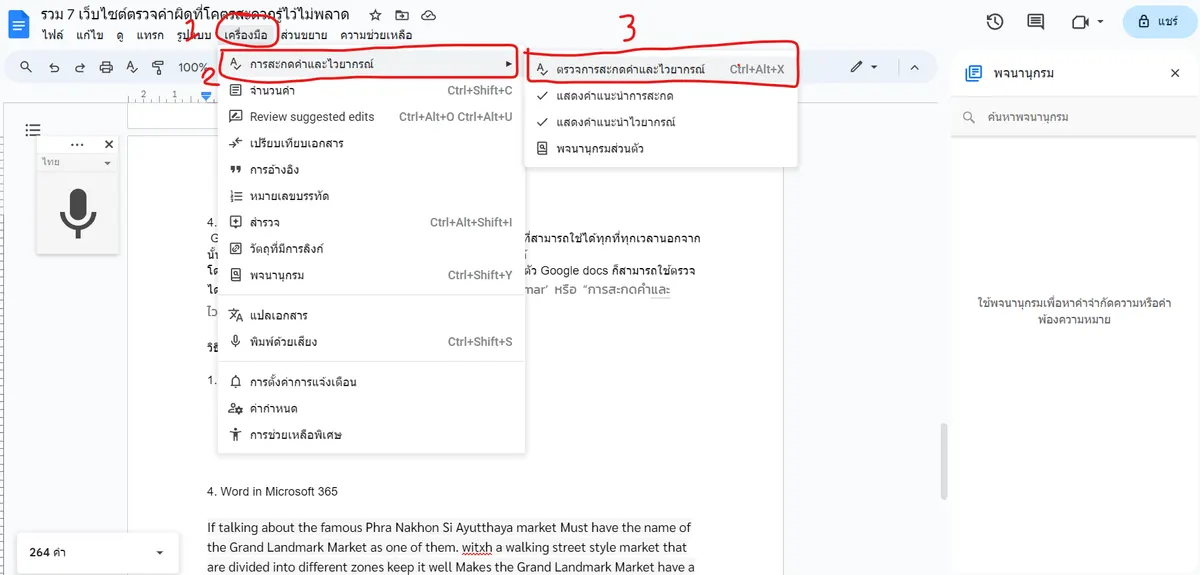The image size is (1200, 575).
Task: Click the Google Docs home logo
Action: (19, 25)
